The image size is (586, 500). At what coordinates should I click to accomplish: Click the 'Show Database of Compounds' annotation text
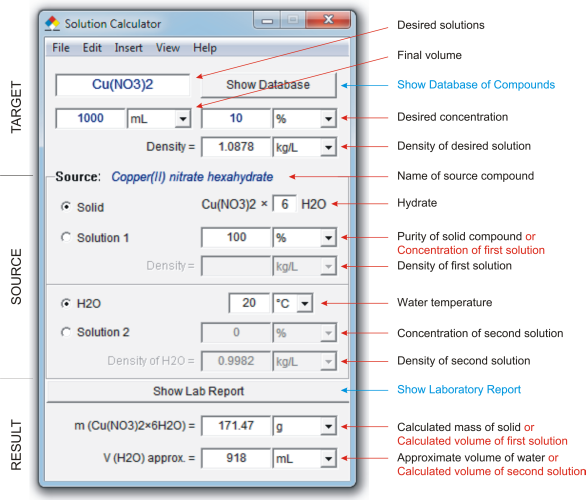pyautogui.click(x=476, y=85)
